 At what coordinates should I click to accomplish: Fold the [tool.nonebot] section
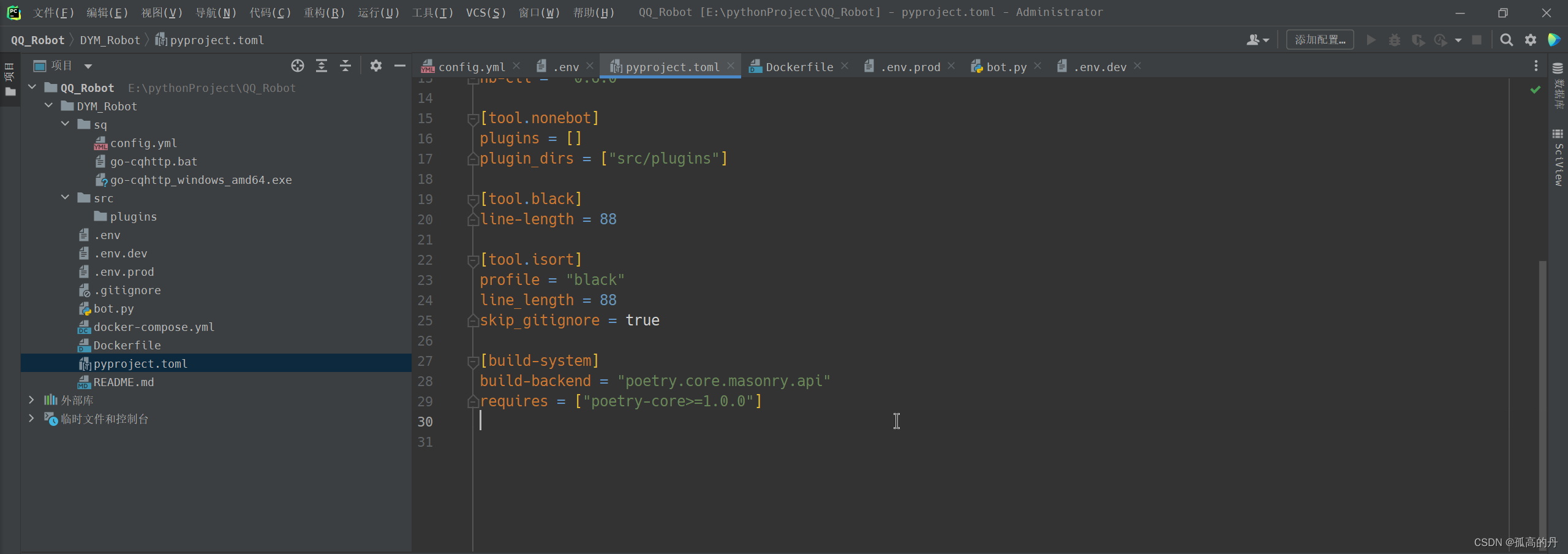tap(473, 118)
